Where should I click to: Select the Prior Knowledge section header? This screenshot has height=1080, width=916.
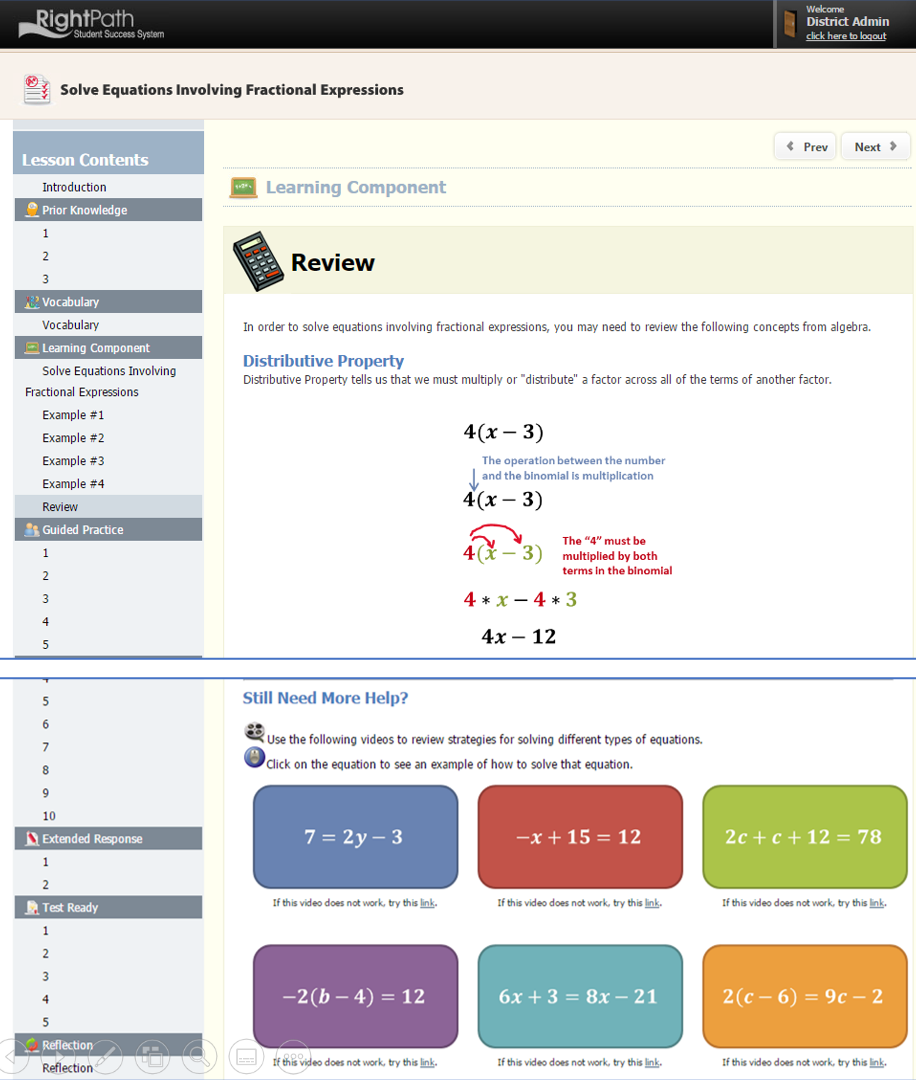108,210
